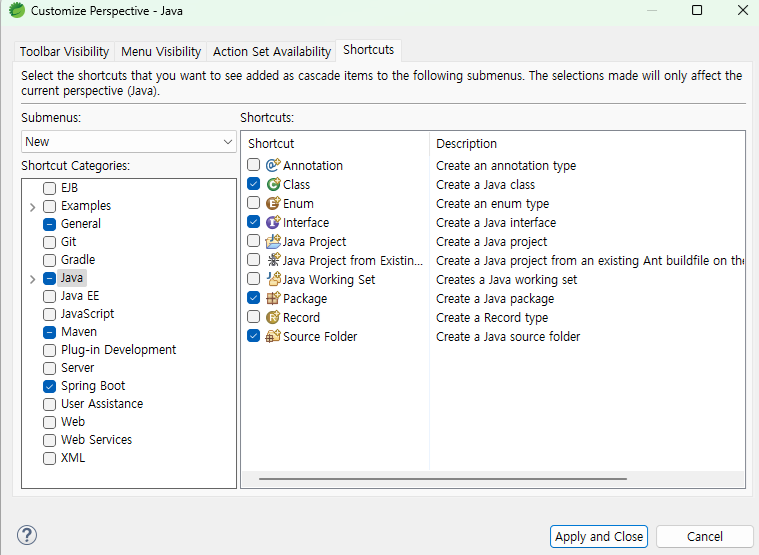759x555 pixels.
Task: Check the User Assistance category
Action: pyautogui.click(x=49, y=404)
